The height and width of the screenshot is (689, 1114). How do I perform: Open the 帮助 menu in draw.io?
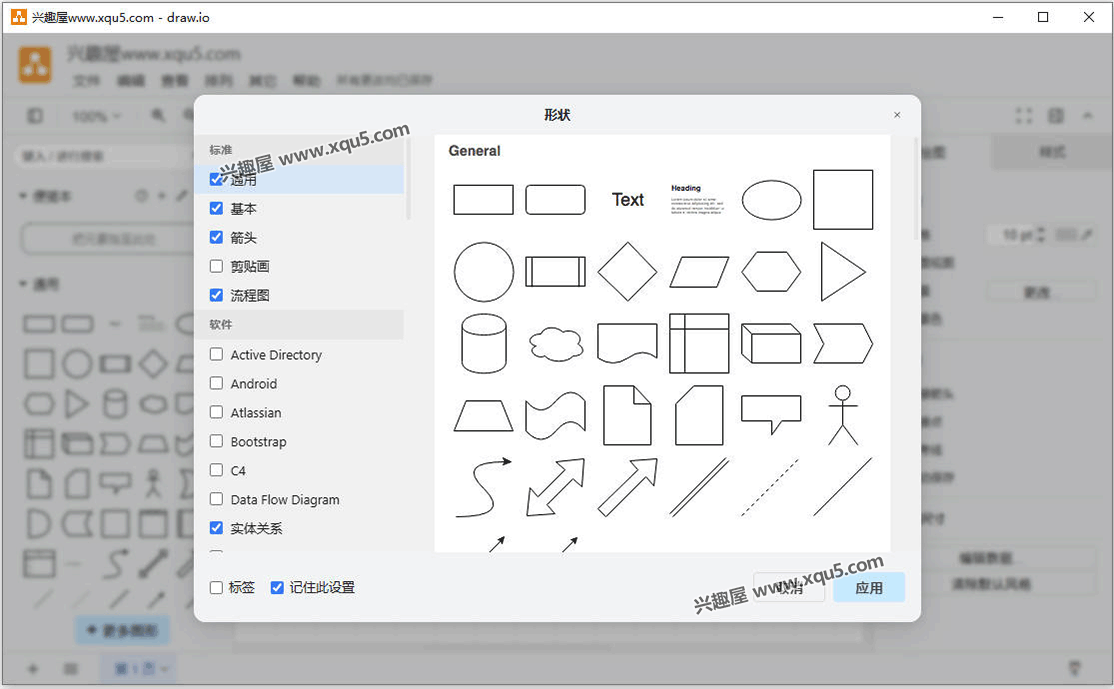306,80
